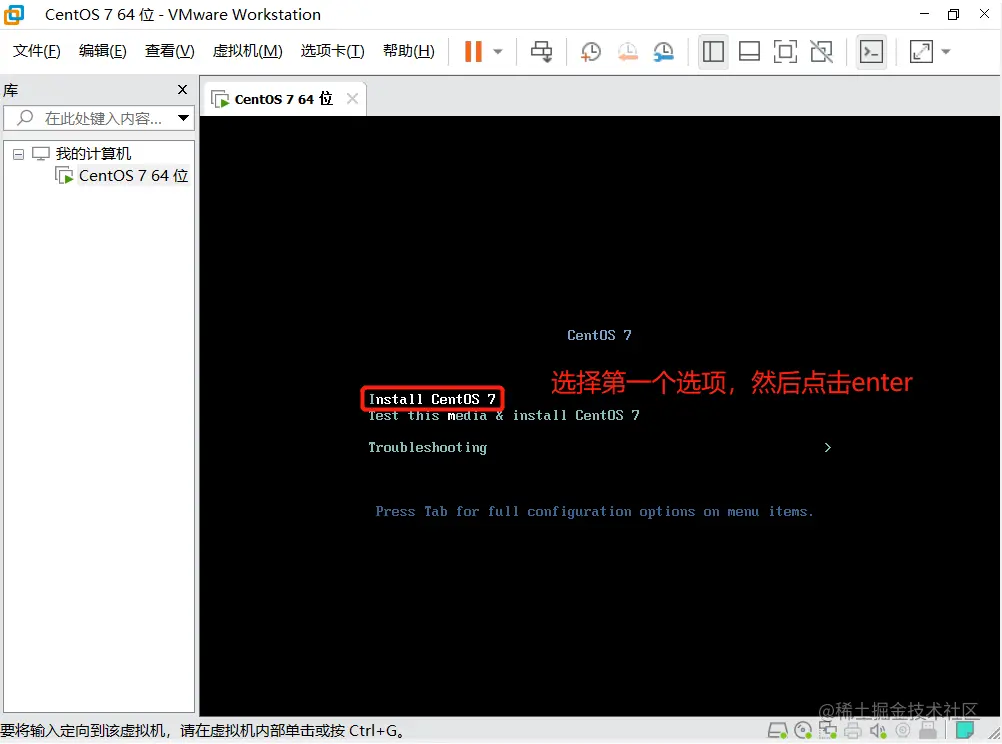1002x744 pixels.
Task: Open the stretch mode dropdown
Action: (944, 51)
